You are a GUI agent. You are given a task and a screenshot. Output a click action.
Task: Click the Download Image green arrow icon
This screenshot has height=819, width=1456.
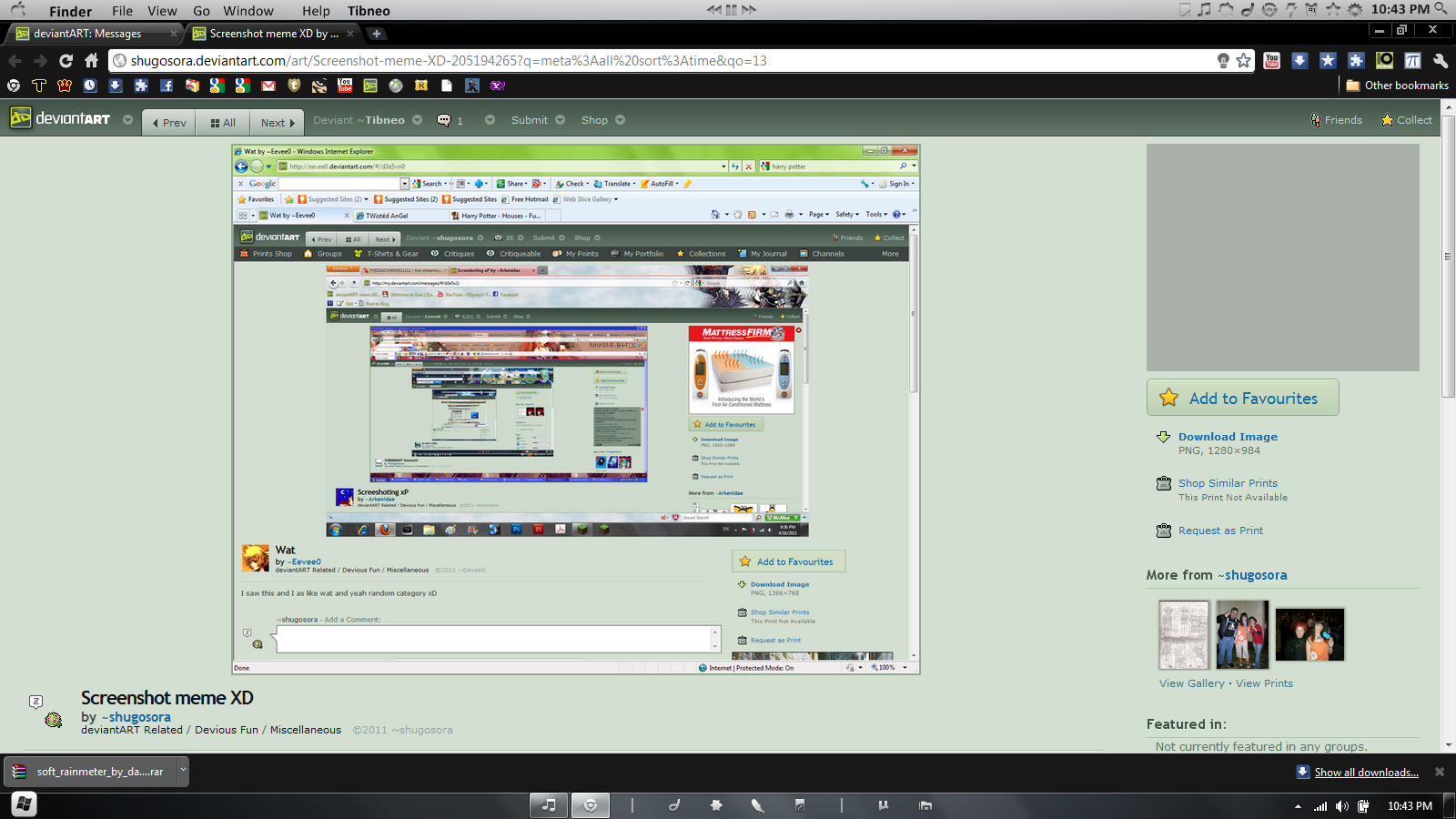tap(1163, 437)
